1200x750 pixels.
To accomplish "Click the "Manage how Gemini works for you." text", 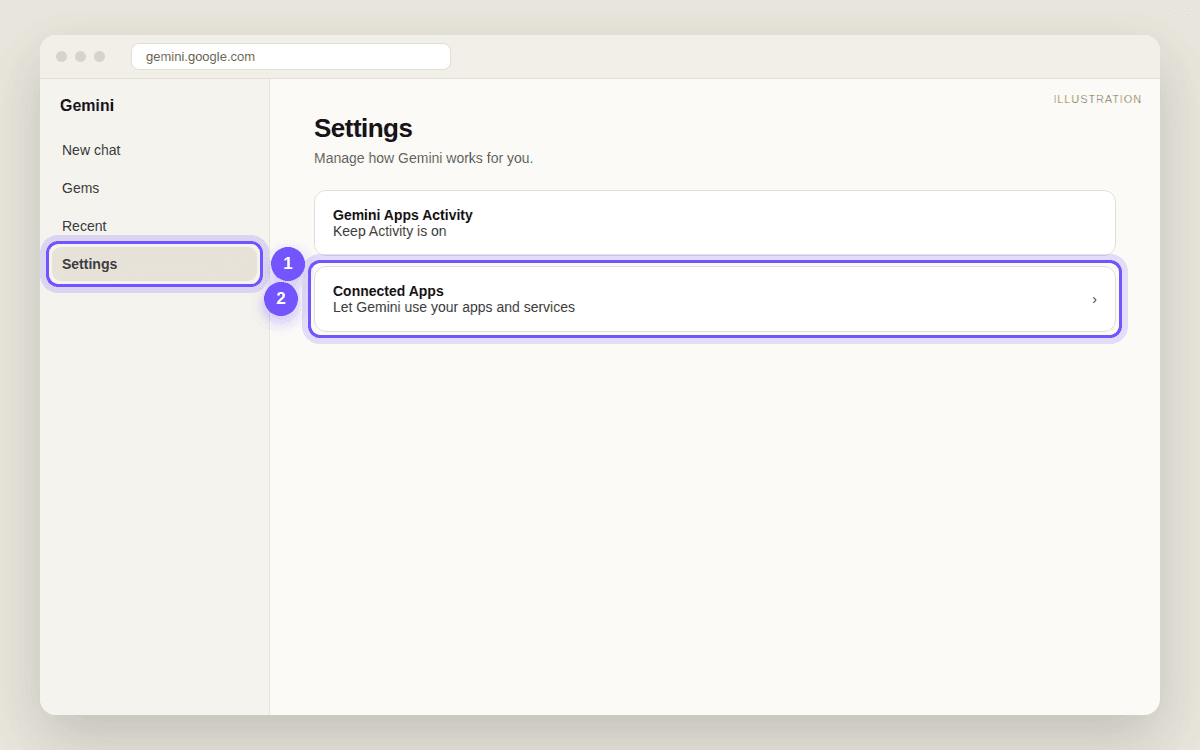I will point(423,158).
